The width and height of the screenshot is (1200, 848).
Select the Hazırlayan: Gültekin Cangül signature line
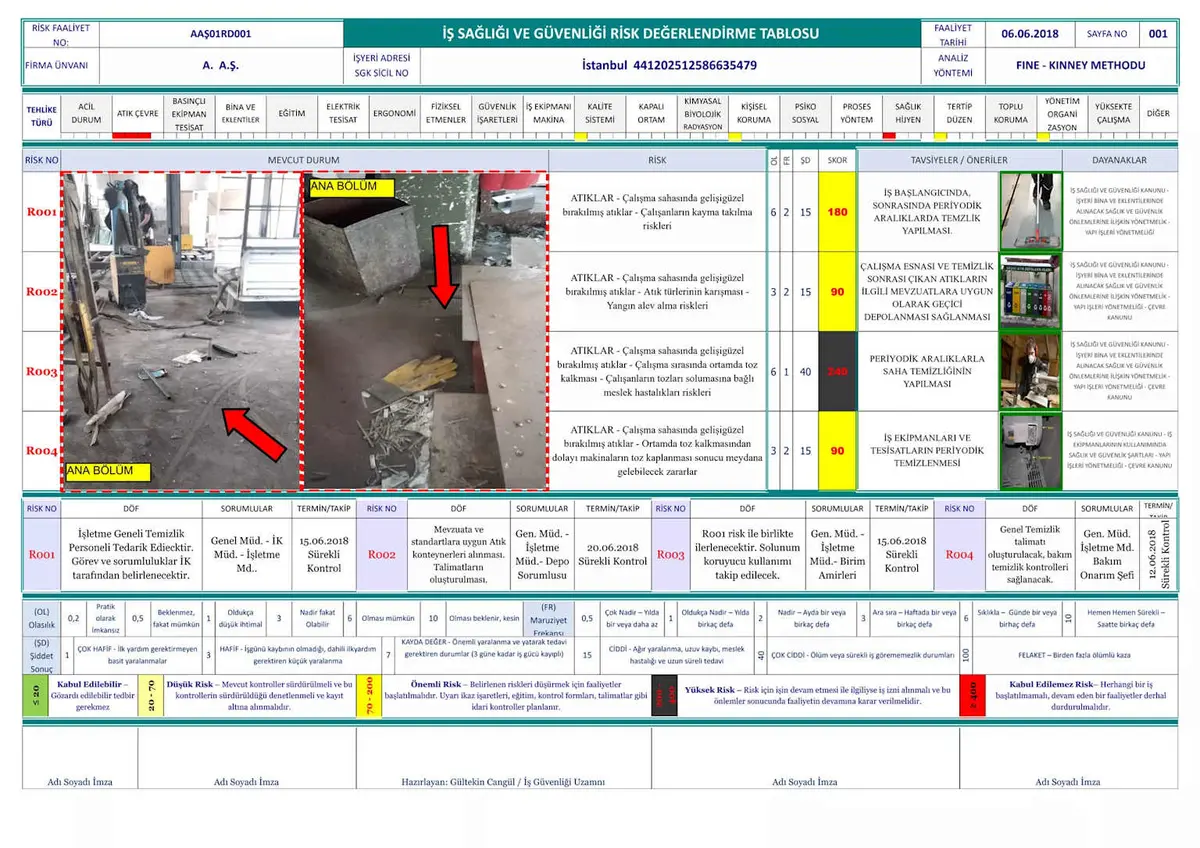pos(503,782)
